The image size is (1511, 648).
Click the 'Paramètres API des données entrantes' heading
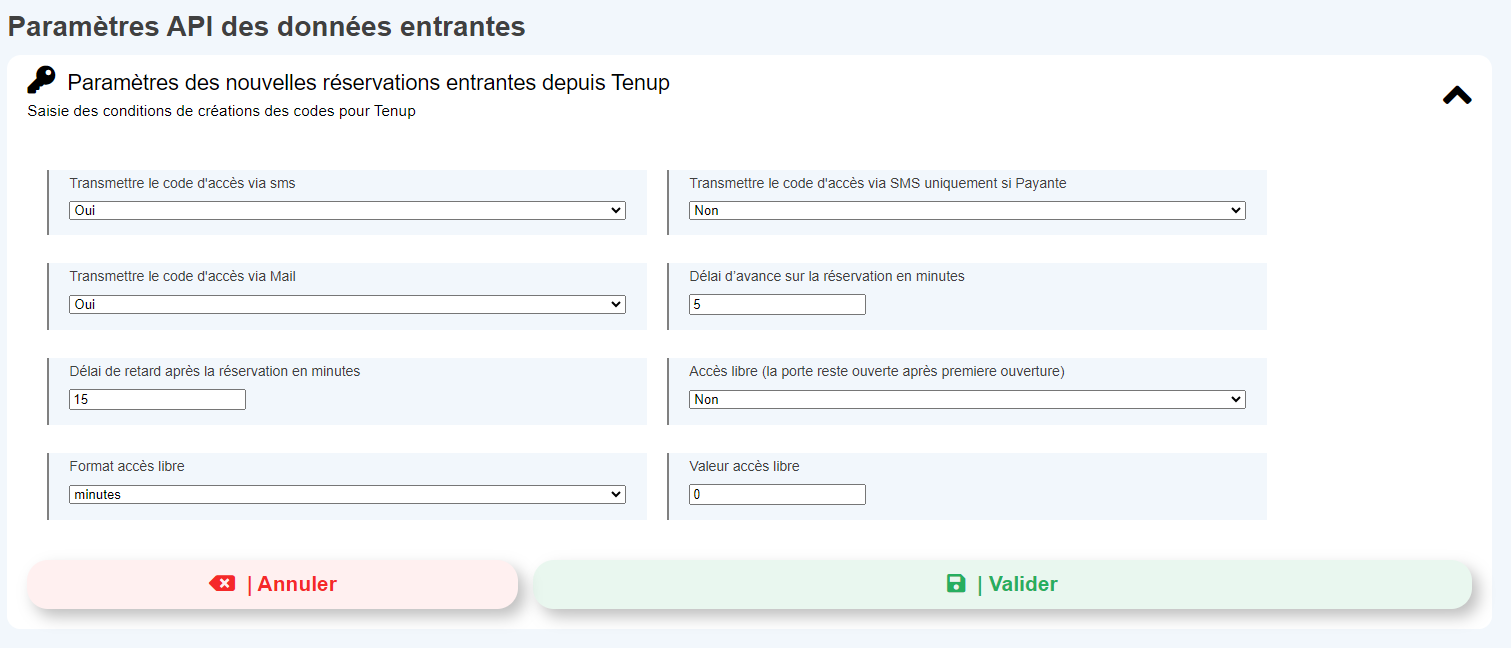[267, 27]
